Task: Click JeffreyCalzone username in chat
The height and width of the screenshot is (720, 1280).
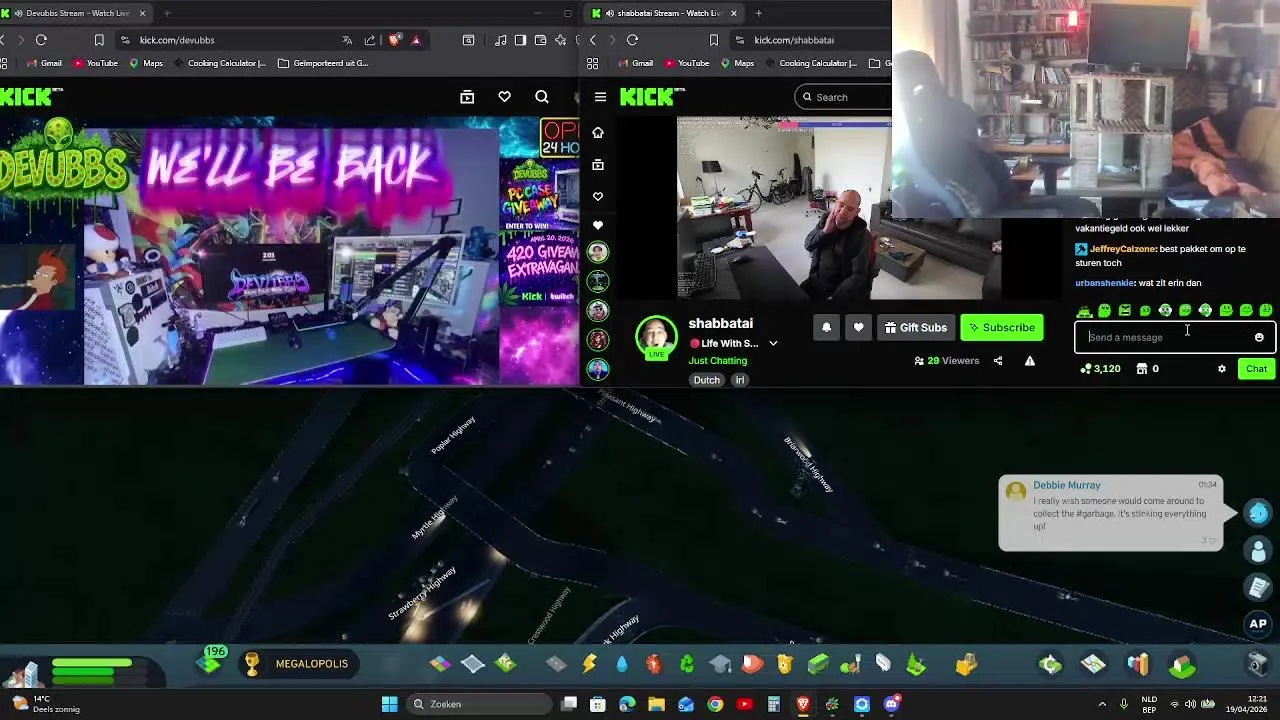Action: point(1122,249)
